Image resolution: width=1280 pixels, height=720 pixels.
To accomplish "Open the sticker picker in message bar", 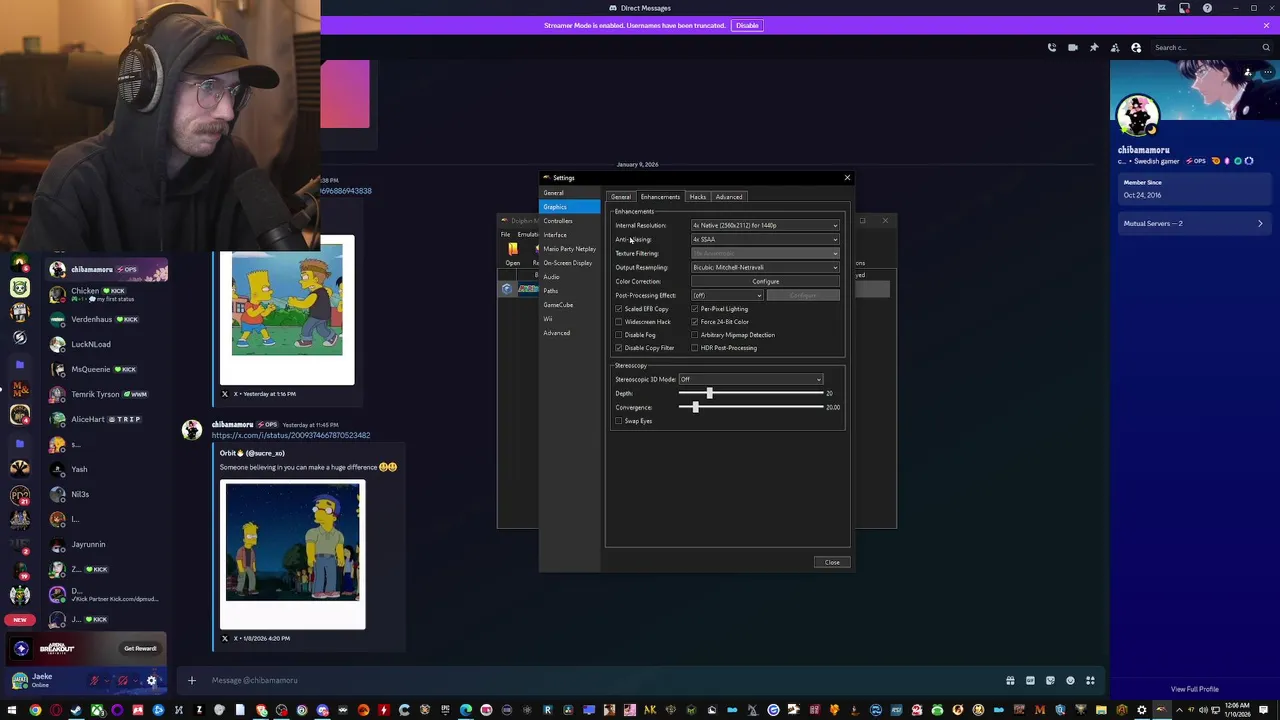I will pos(1050,680).
